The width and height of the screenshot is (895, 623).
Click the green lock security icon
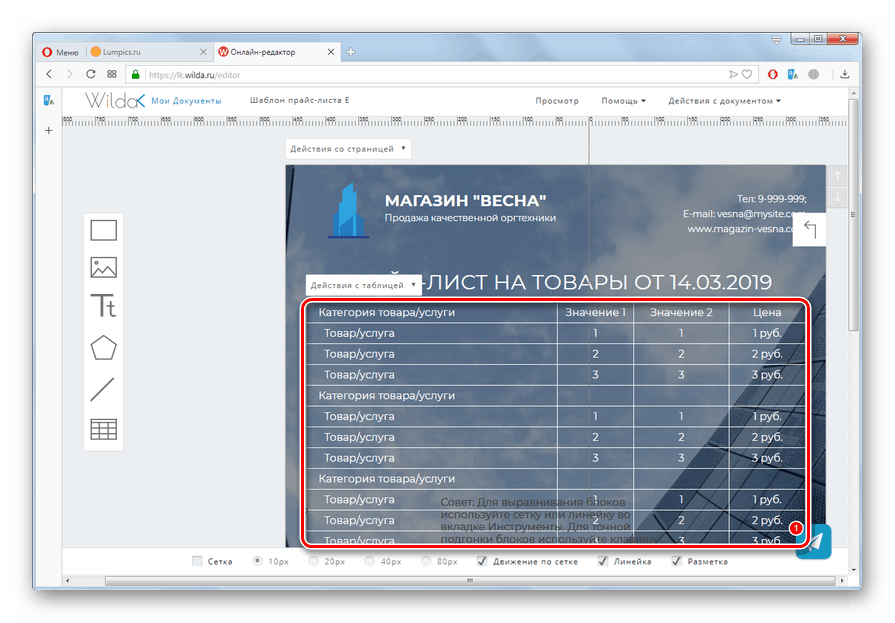click(x=135, y=74)
